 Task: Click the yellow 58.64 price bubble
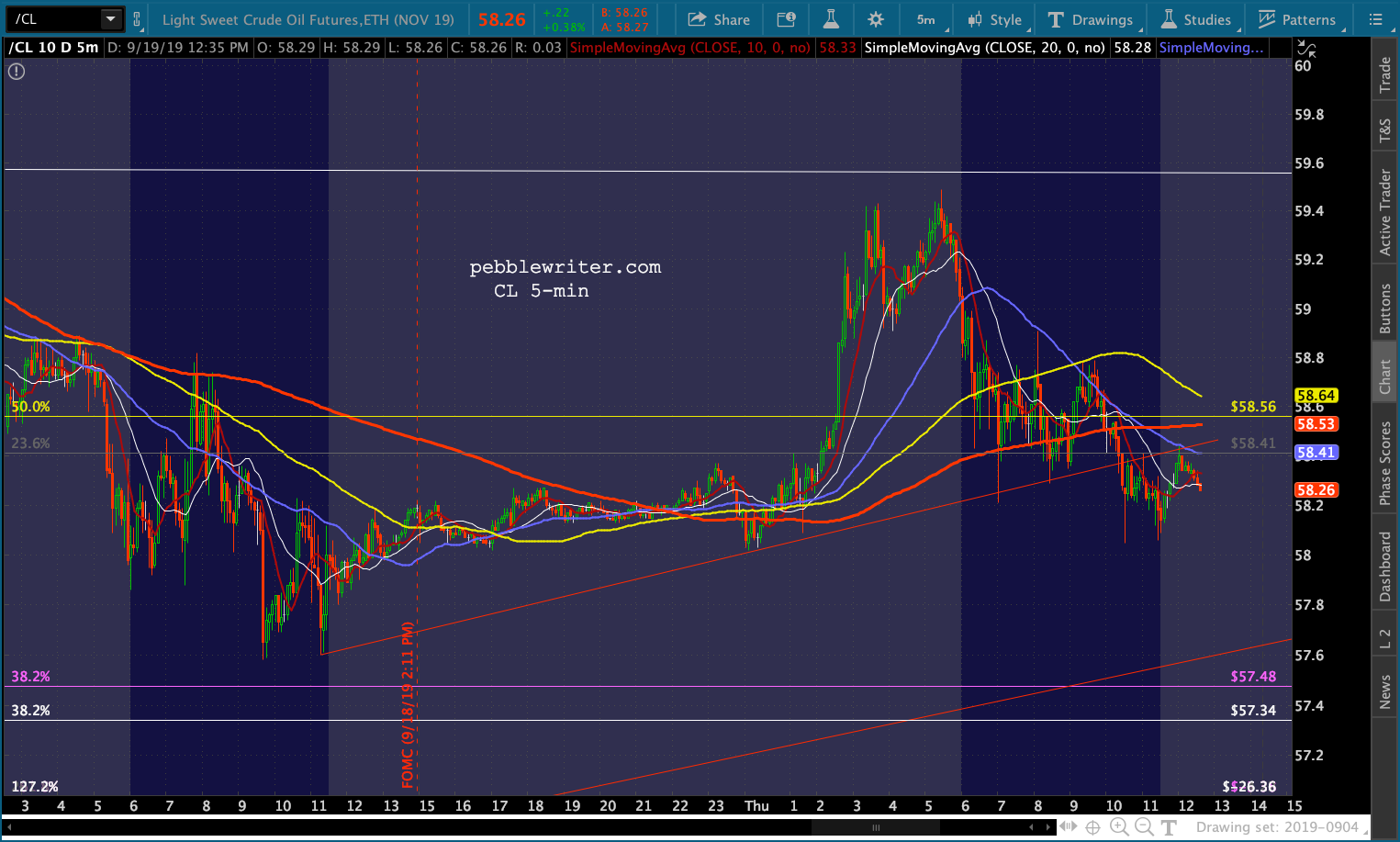(x=1316, y=396)
